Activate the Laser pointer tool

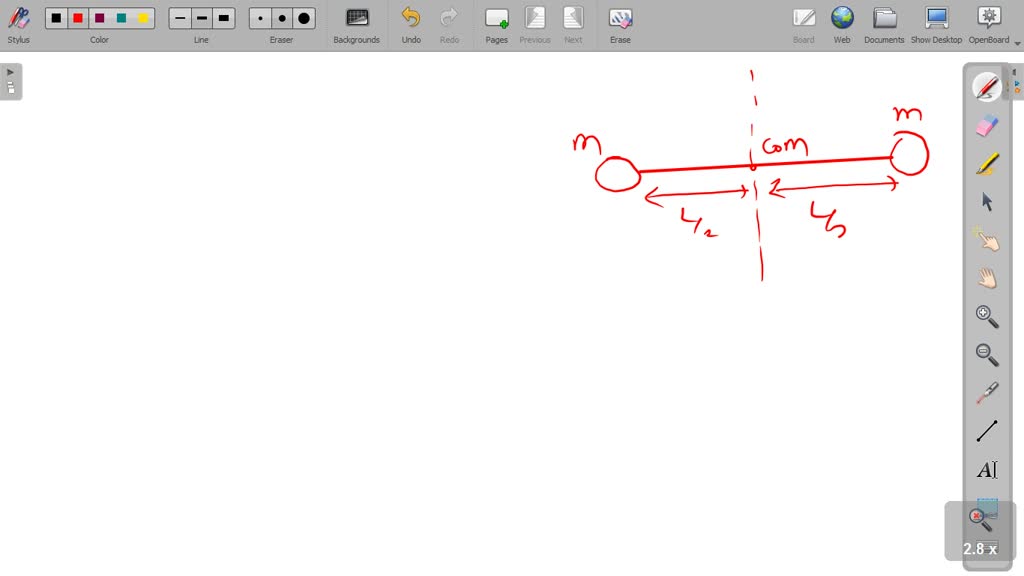[x=986, y=392]
